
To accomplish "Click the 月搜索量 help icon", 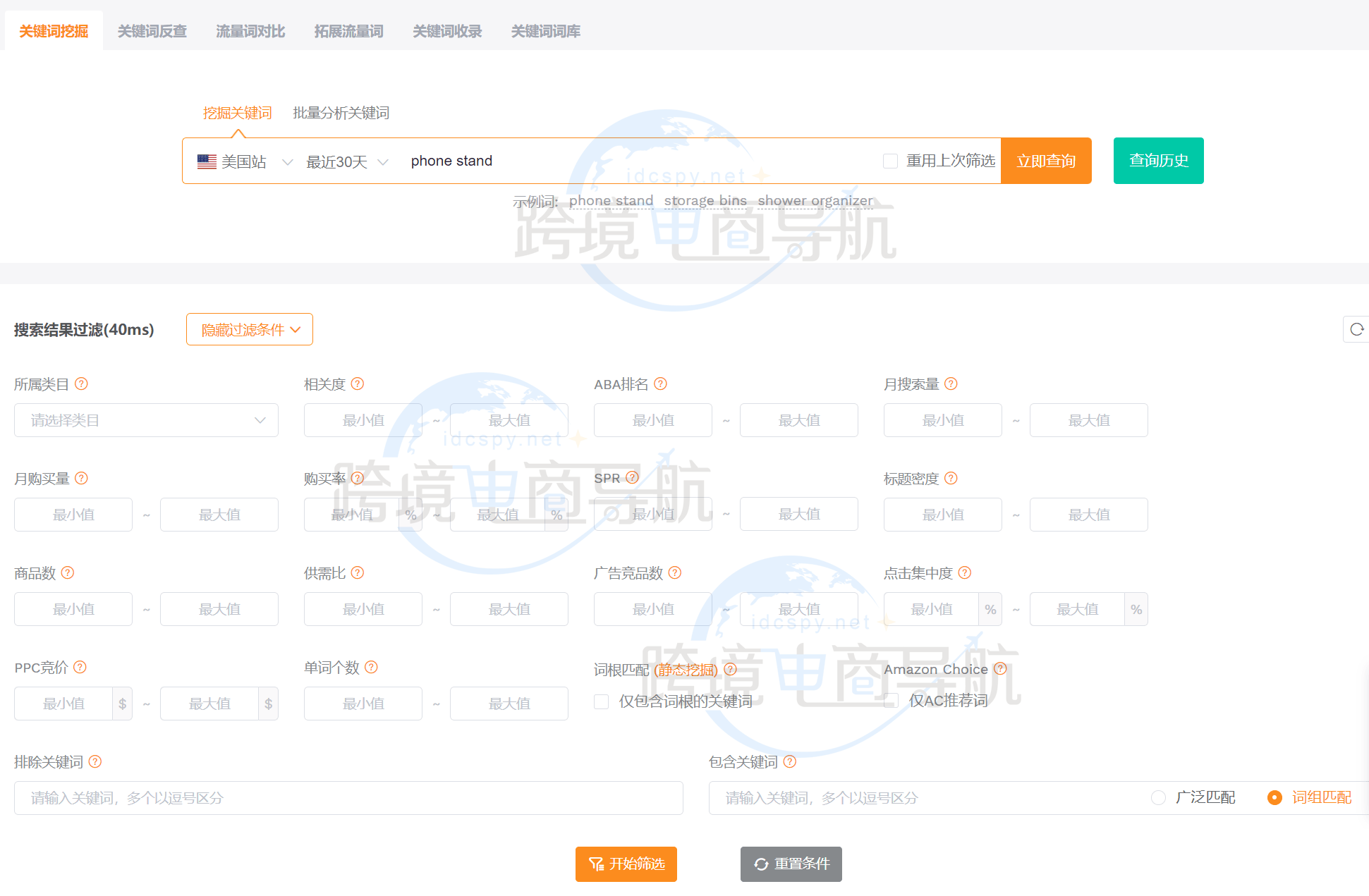I will pos(951,384).
